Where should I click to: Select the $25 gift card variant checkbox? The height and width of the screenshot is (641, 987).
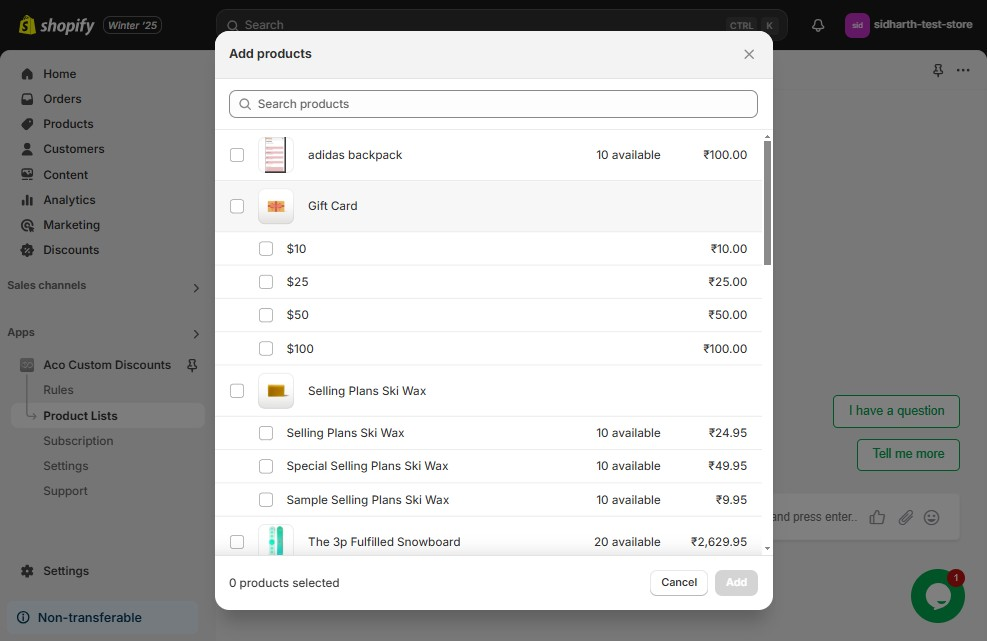266,282
